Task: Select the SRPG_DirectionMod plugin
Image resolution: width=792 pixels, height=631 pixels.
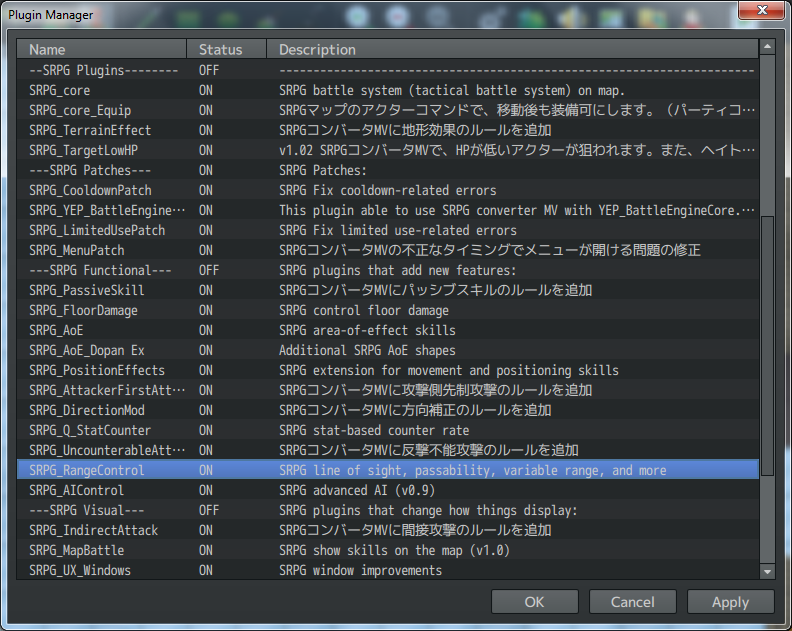Action: point(387,410)
